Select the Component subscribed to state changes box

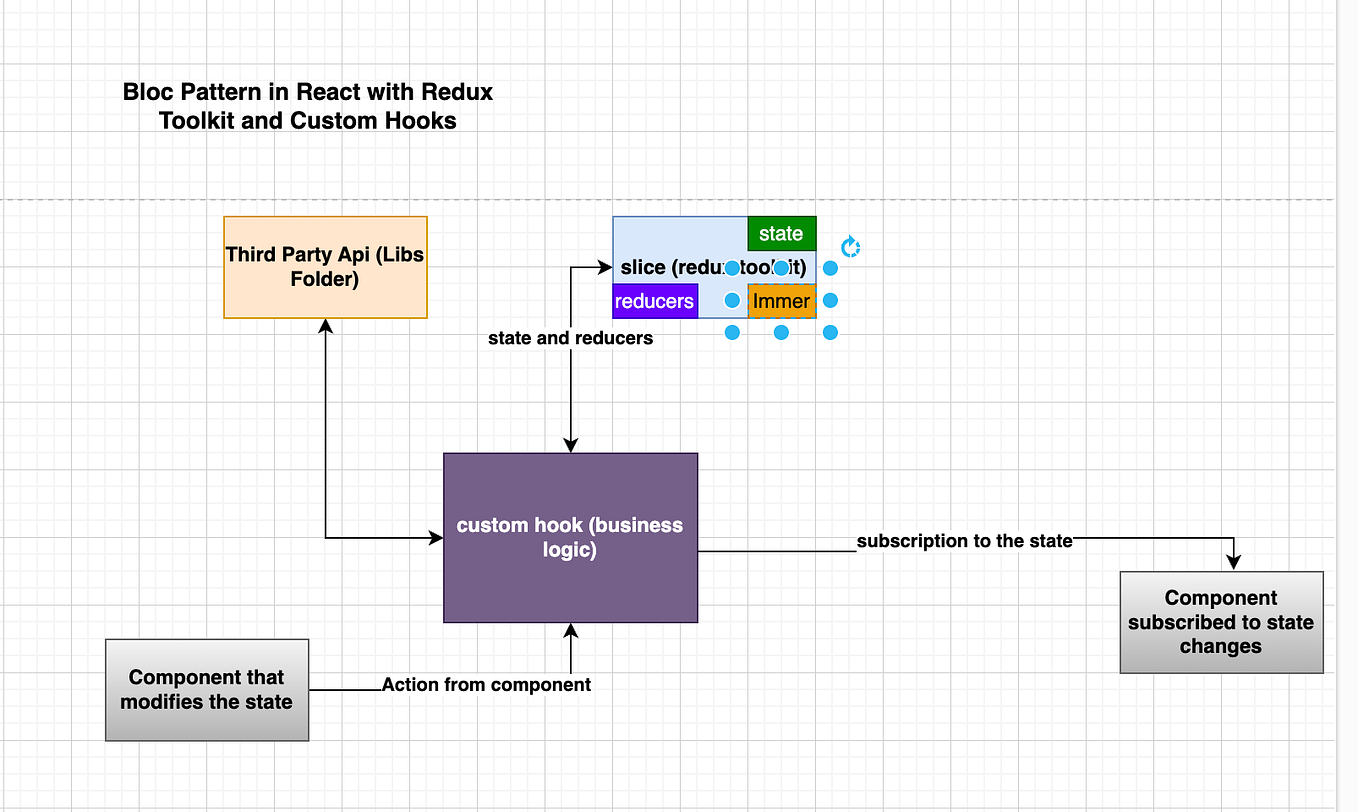point(1221,622)
